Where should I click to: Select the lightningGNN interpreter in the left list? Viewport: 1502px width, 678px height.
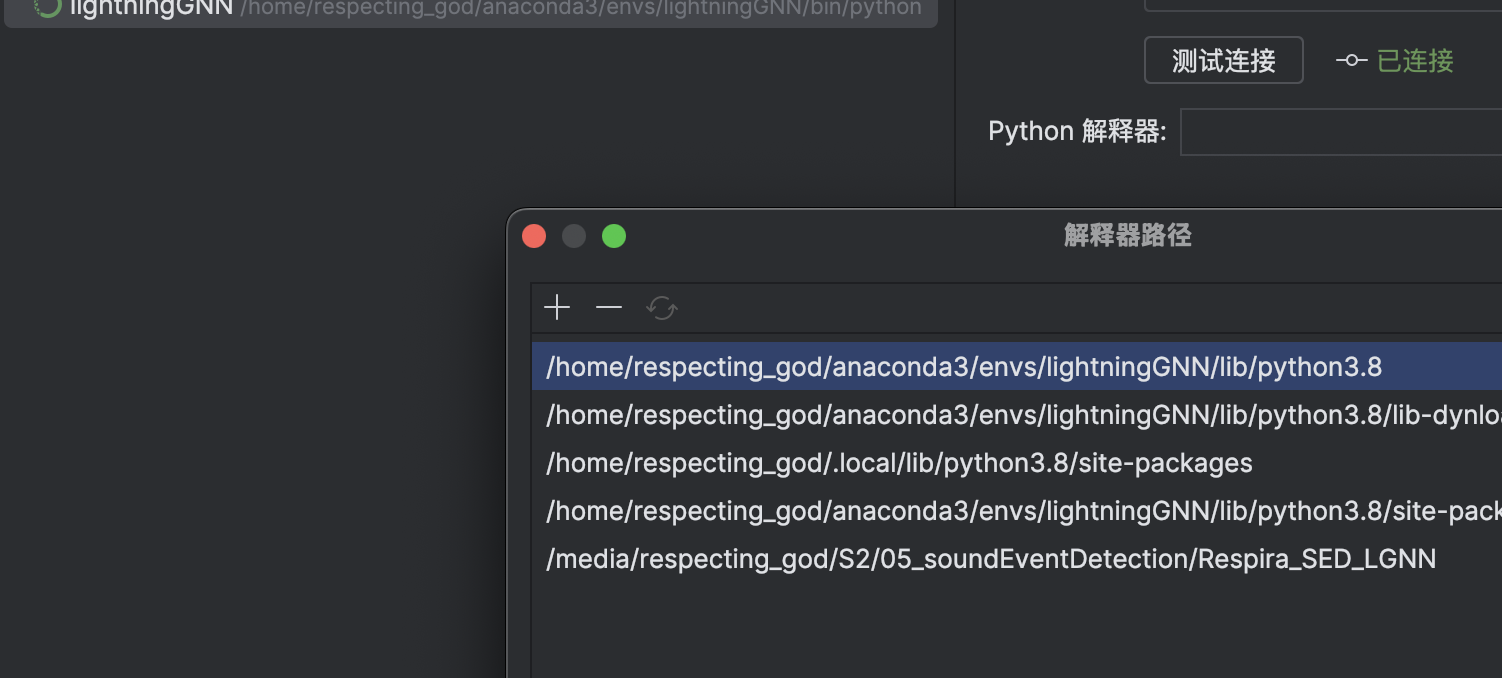[x=470, y=10]
